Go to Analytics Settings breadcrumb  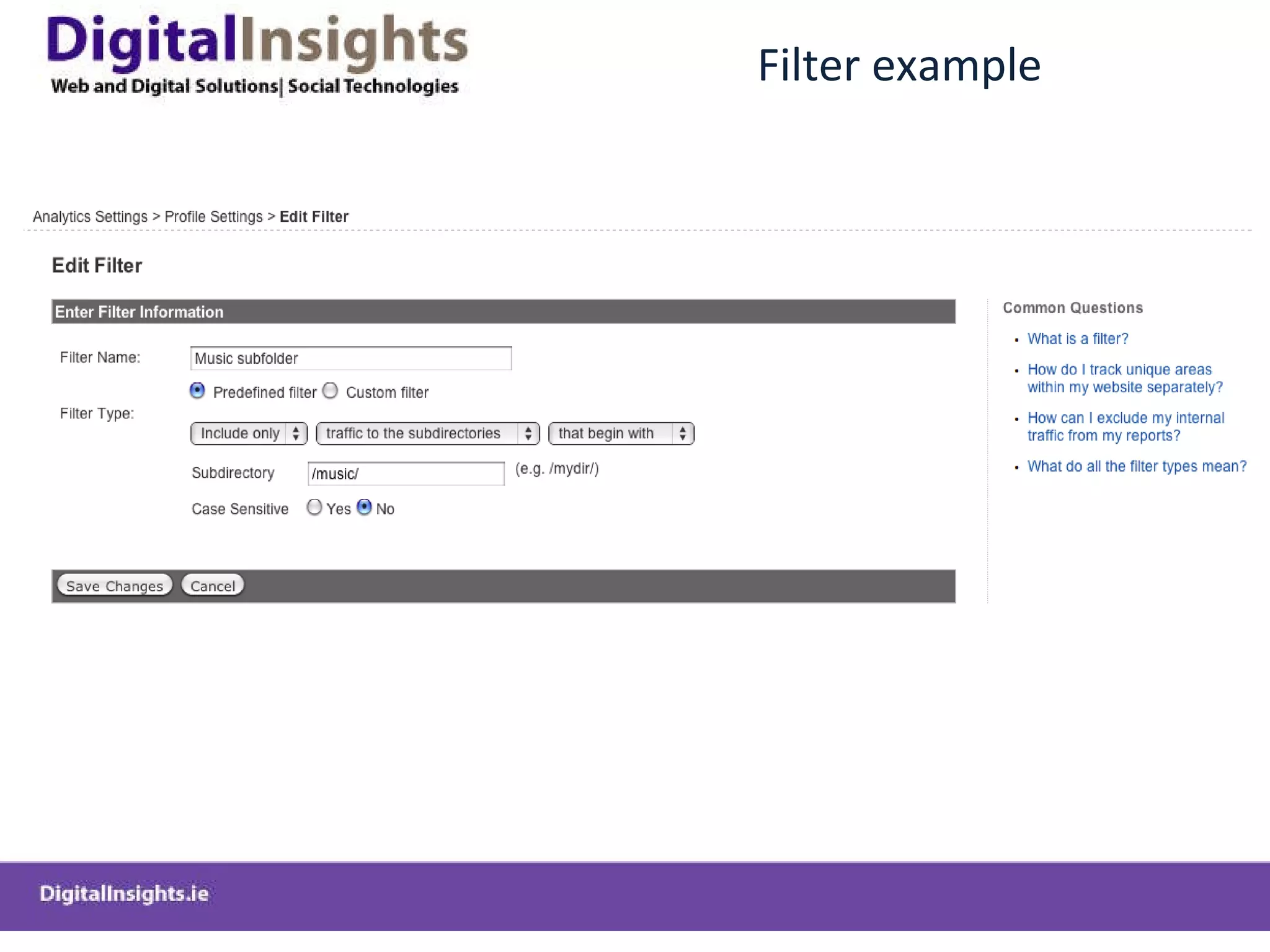point(90,216)
